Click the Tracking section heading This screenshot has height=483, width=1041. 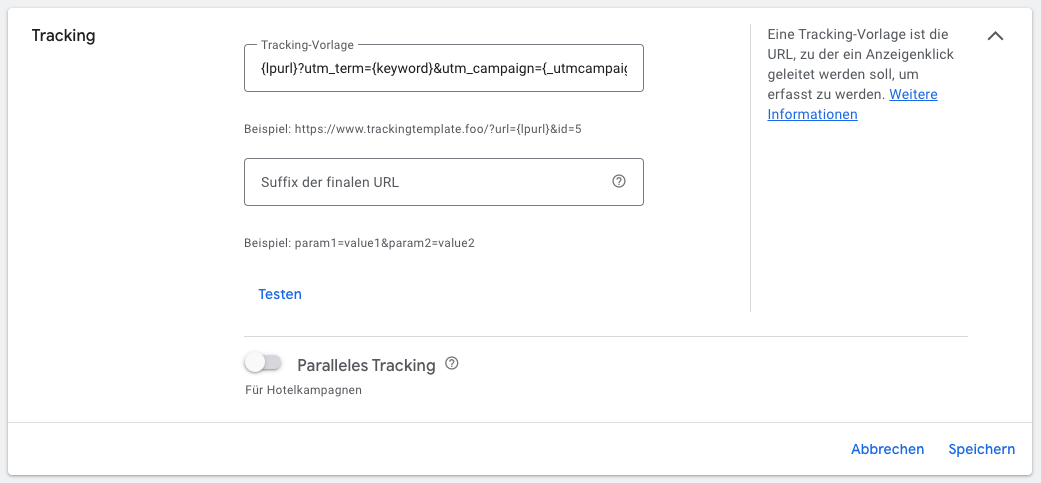pyautogui.click(x=63, y=36)
